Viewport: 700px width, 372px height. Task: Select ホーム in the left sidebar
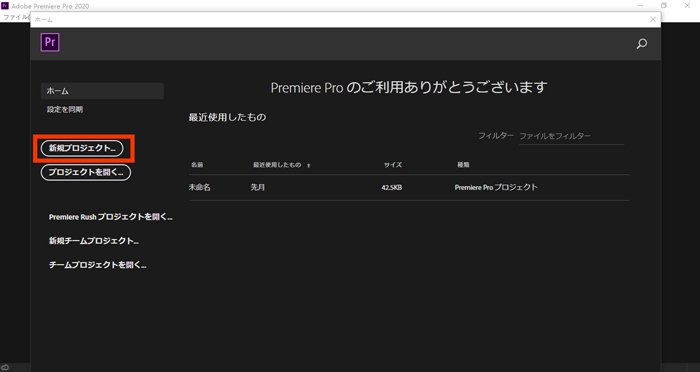click(102, 91)
